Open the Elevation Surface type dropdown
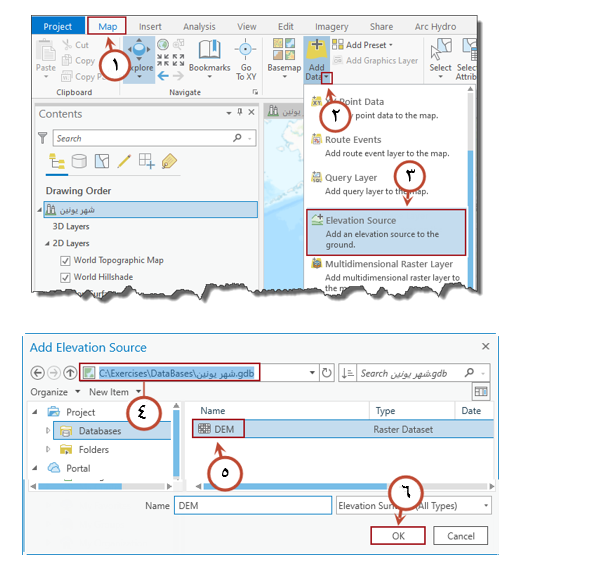The height and width of the screenshot is (564, 600). point(485,506)
